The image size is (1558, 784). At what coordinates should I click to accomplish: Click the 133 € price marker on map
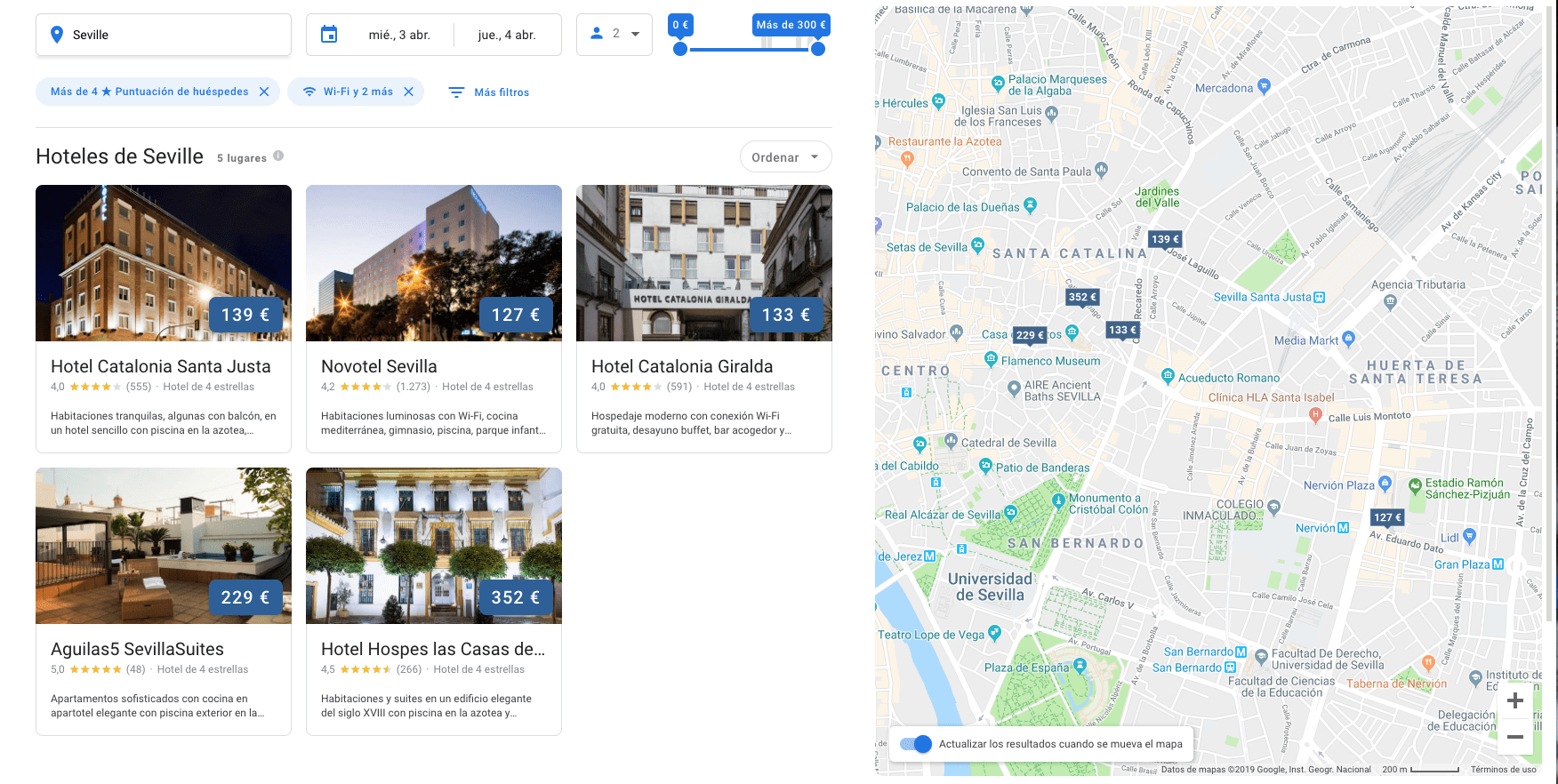pos(1122,331)
